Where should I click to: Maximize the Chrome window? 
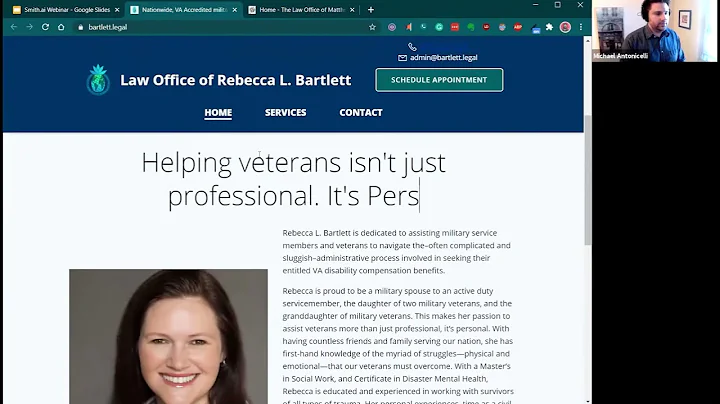[557, 5]
